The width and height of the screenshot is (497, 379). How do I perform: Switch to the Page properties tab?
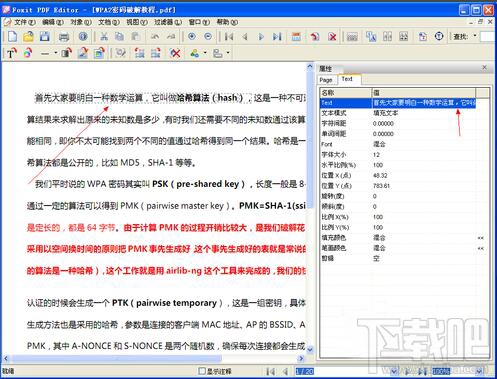tap(326, 80)
